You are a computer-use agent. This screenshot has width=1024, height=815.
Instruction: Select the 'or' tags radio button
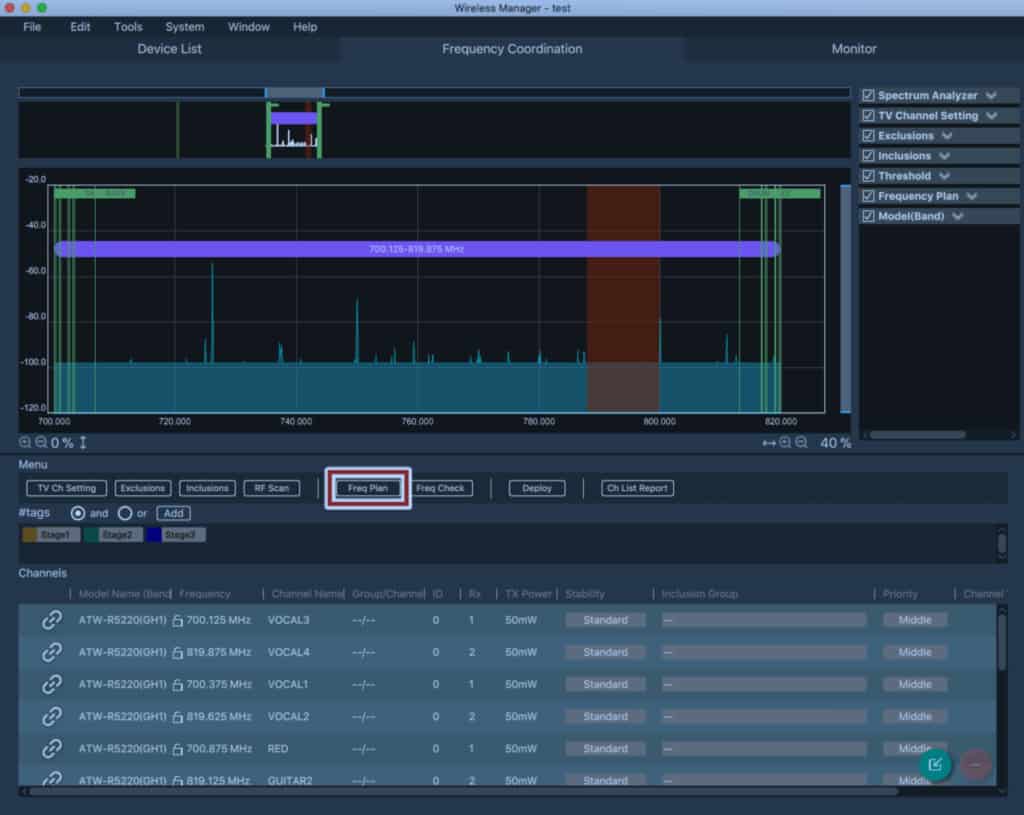pyautogui.click(x=125, y=513)
